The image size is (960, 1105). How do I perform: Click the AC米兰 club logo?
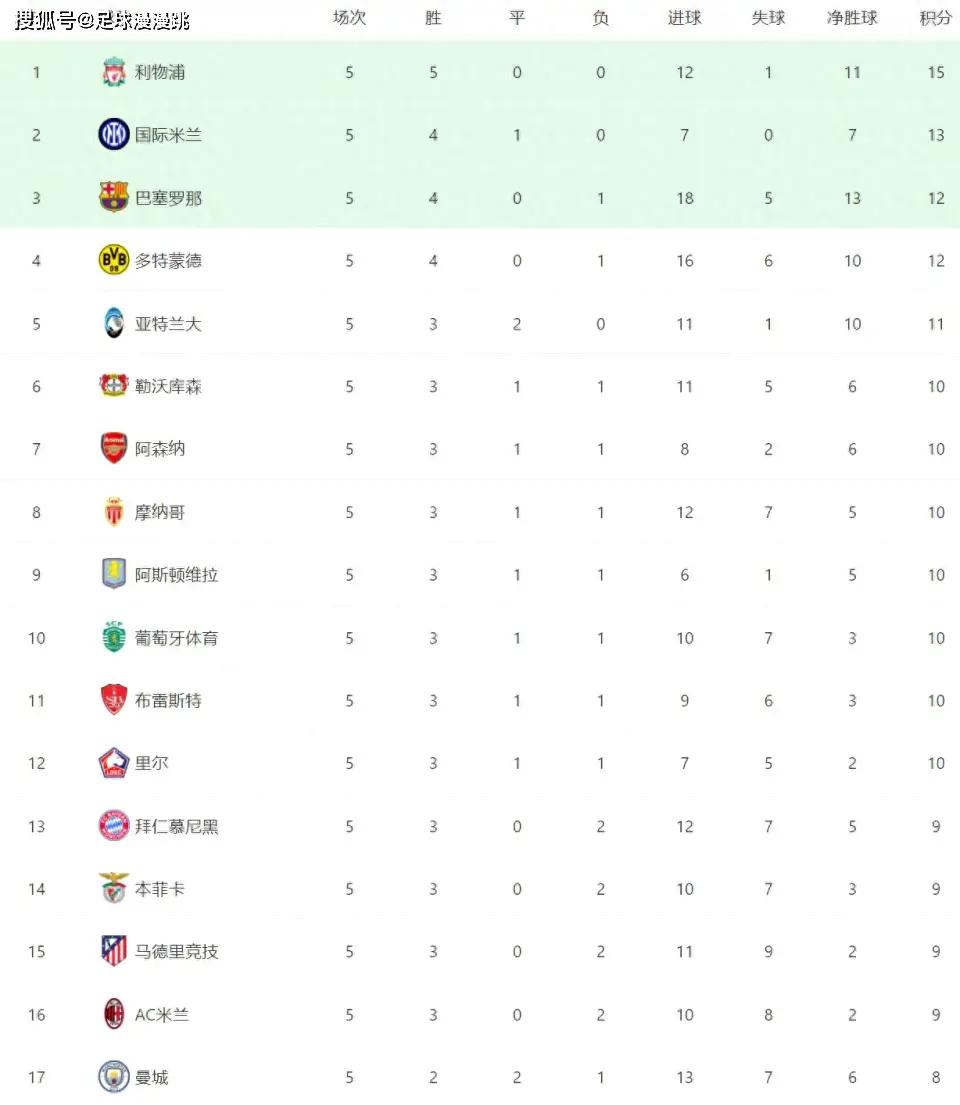tap(113, 1014)
